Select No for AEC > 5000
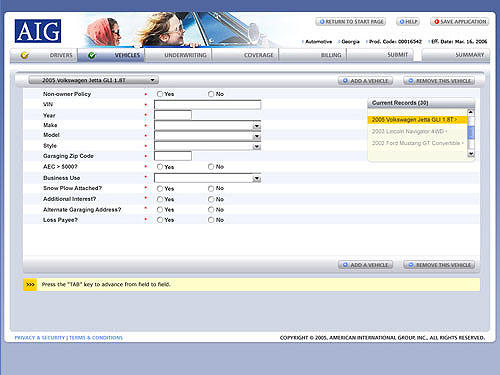500x375 pixels. click(x=211, y=167)
